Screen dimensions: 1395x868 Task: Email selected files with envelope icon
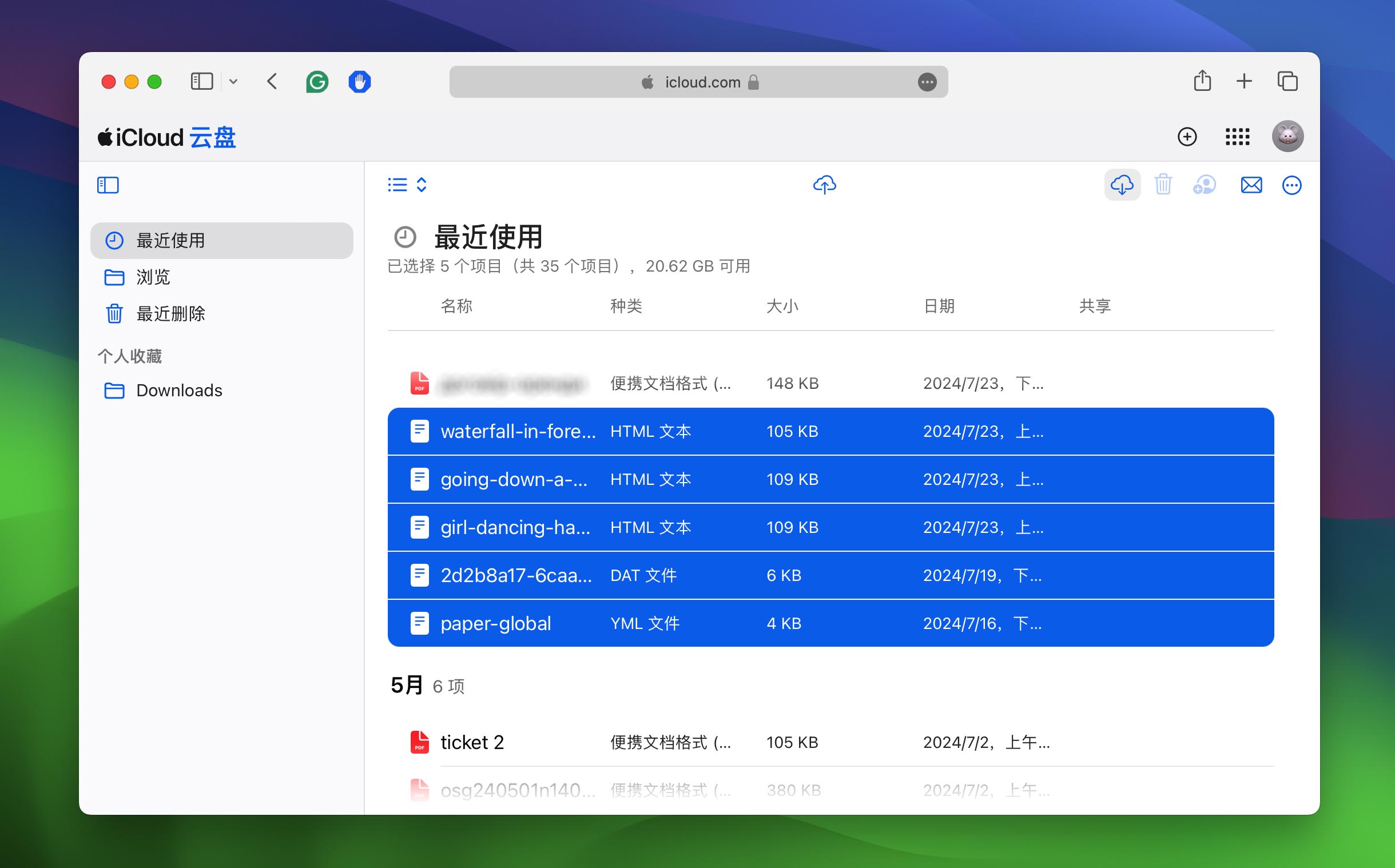point(1251,185)
